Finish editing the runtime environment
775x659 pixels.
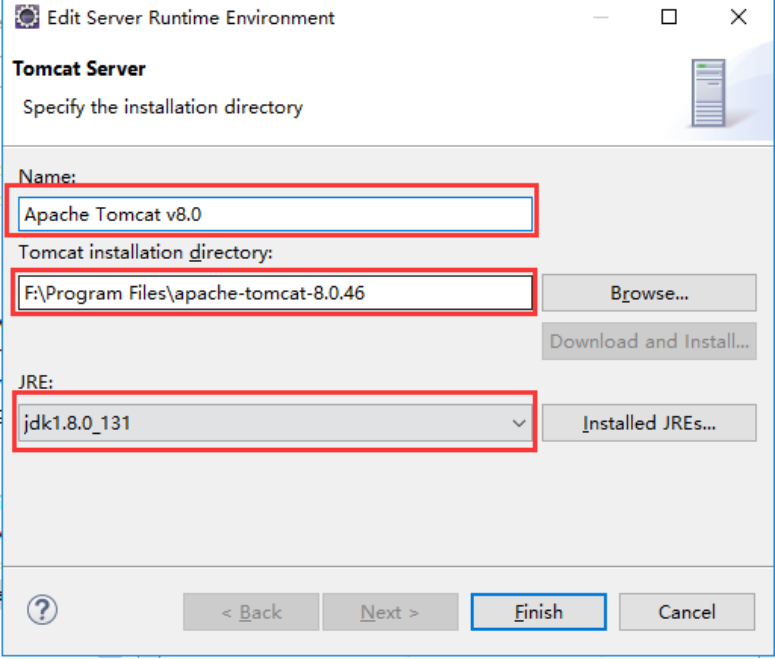coord(538,612)
